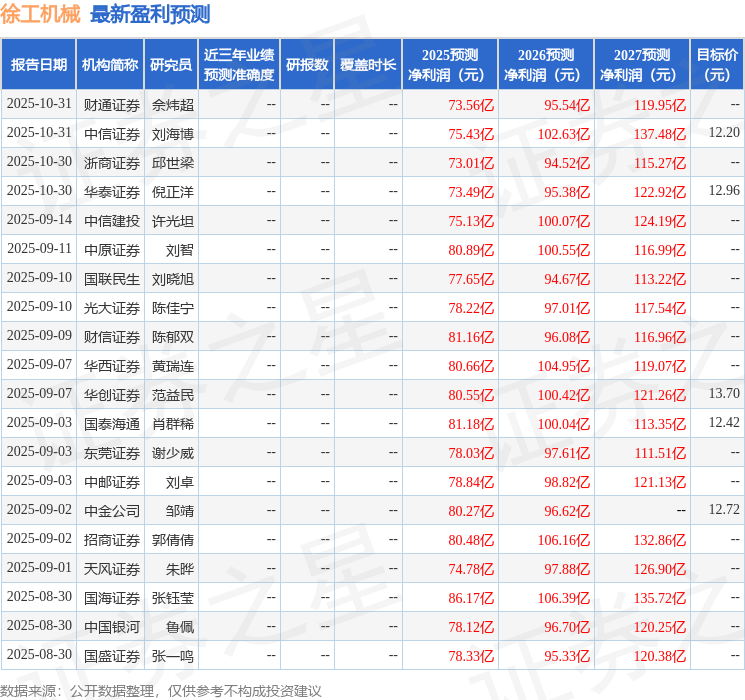Viewport: 745px width, 700px height.
Task: Click the 研究员 column header
Action: (x=171, y=65)
